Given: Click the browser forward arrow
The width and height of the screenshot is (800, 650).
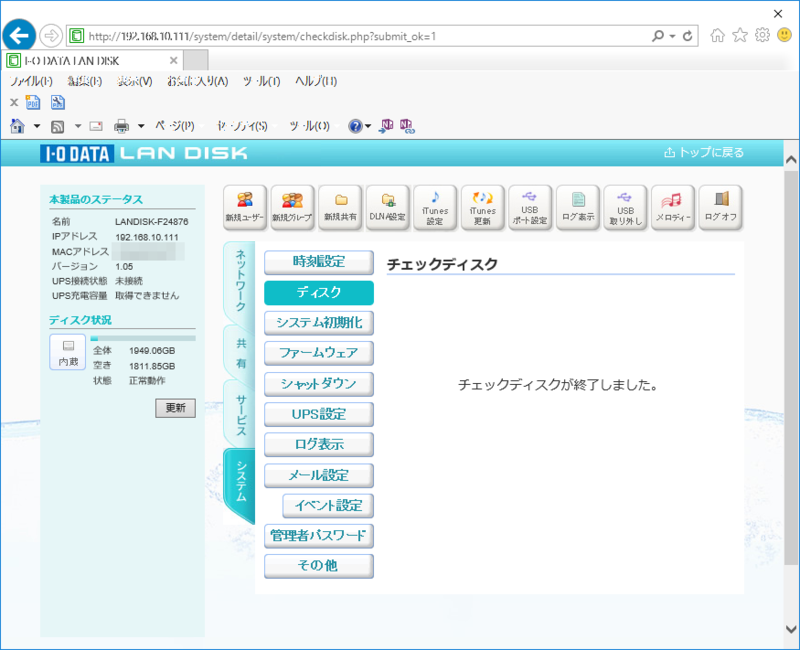Looking at the screenshot, I should (51, 36).
